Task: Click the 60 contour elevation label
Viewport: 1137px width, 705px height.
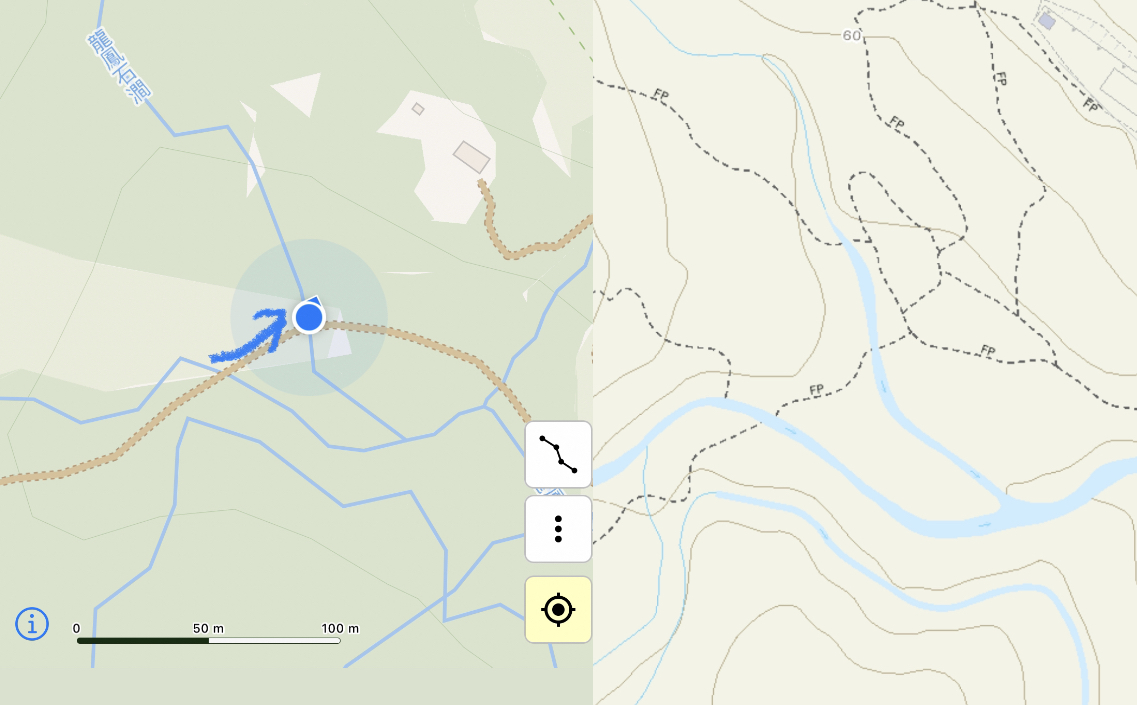Action: click(852, 36)
